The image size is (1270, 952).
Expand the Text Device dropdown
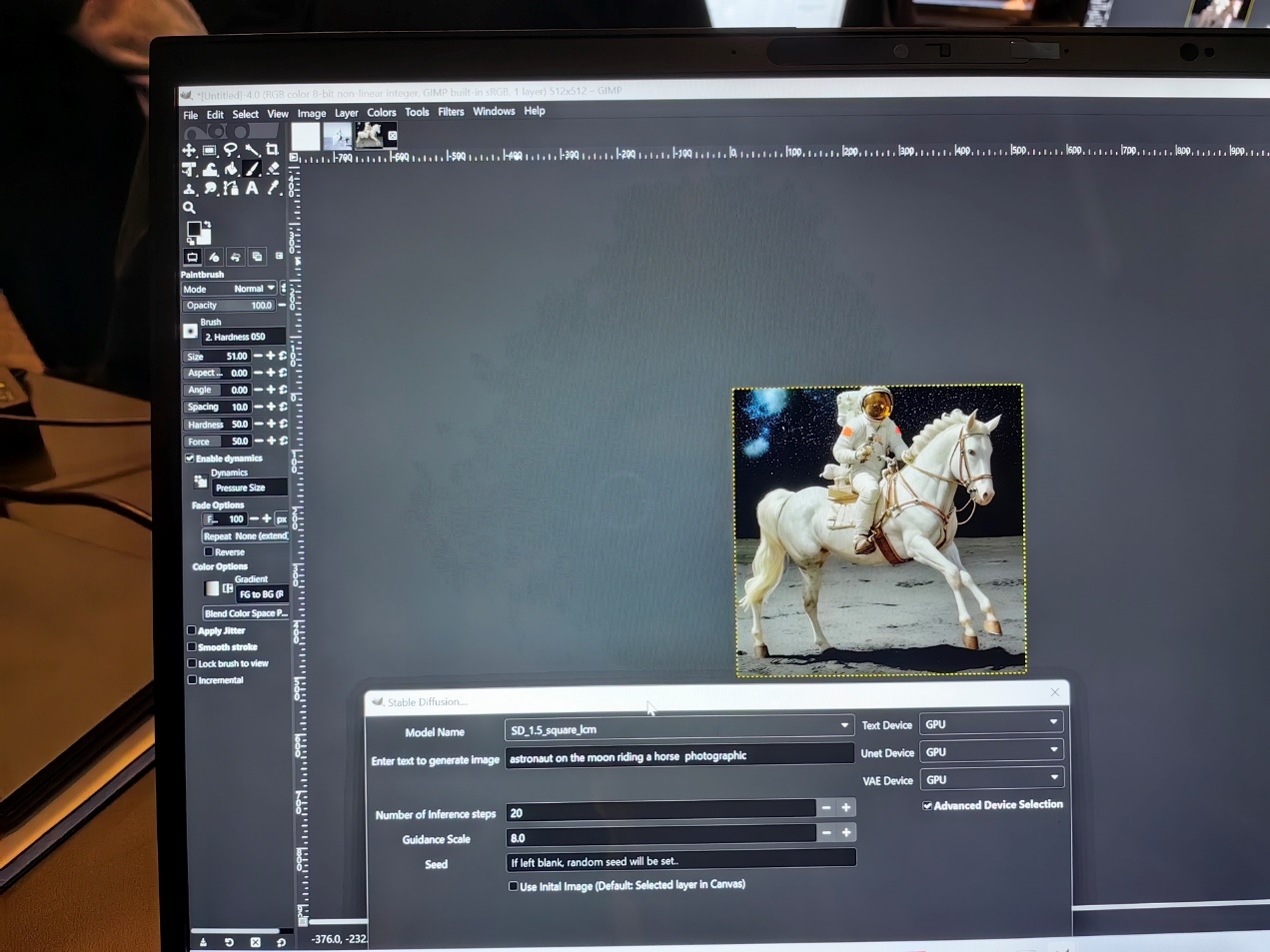click(990, 723)
